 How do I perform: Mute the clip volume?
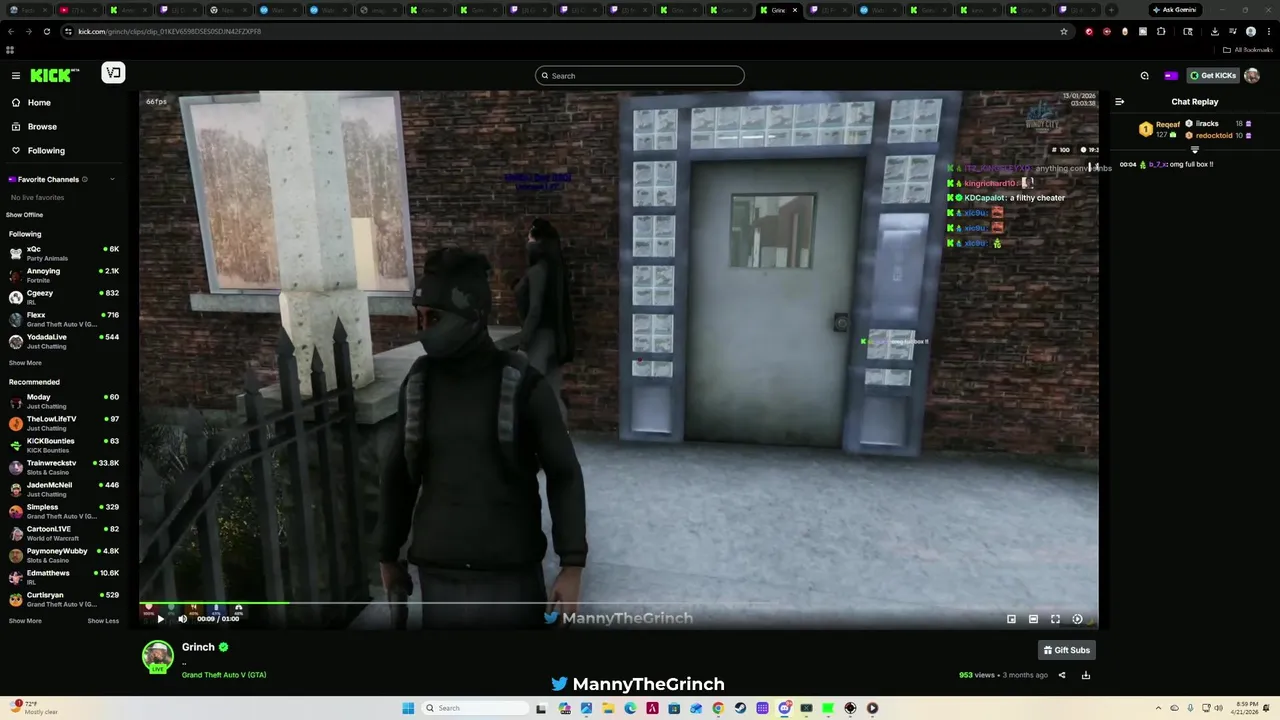(x=182, y=619)
